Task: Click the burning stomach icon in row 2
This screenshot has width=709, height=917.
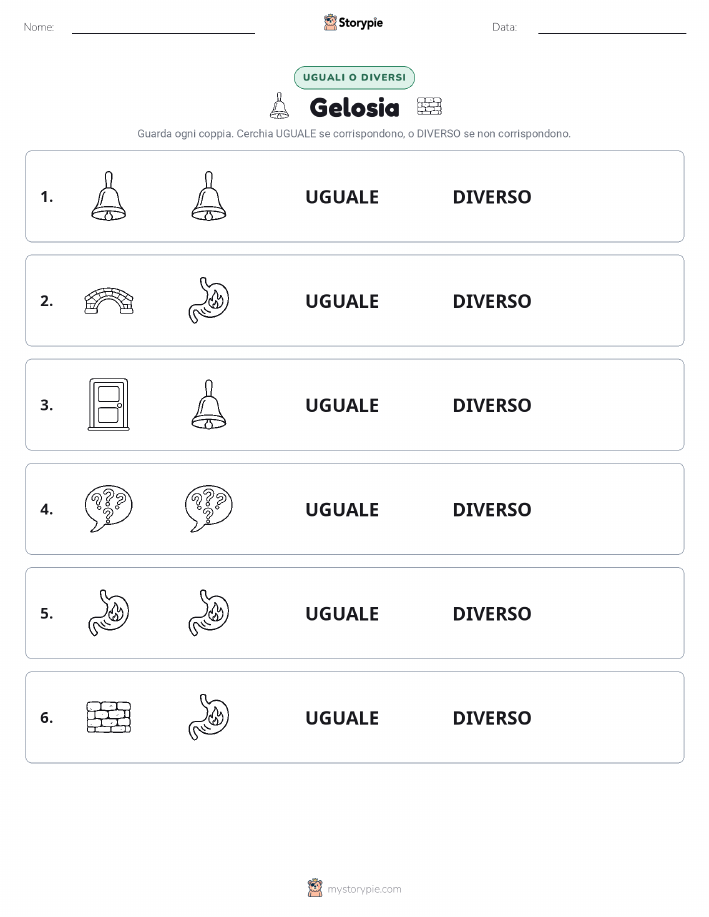Action: coord(209,301)
